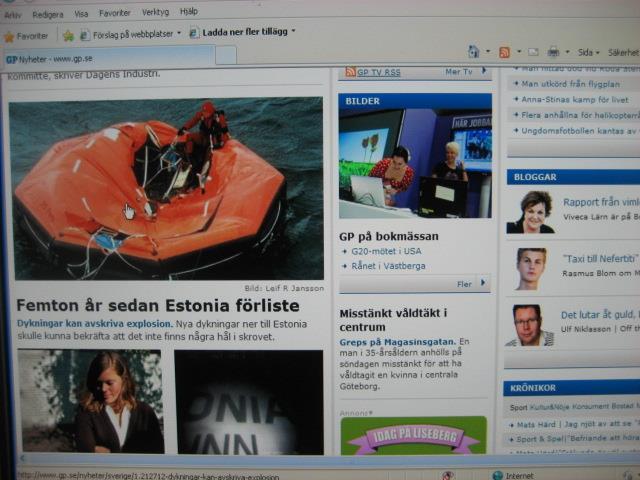
Task: Select the Nyheter - www.gp.se tab
Action: pyautogui.click(x=108, y=59)
